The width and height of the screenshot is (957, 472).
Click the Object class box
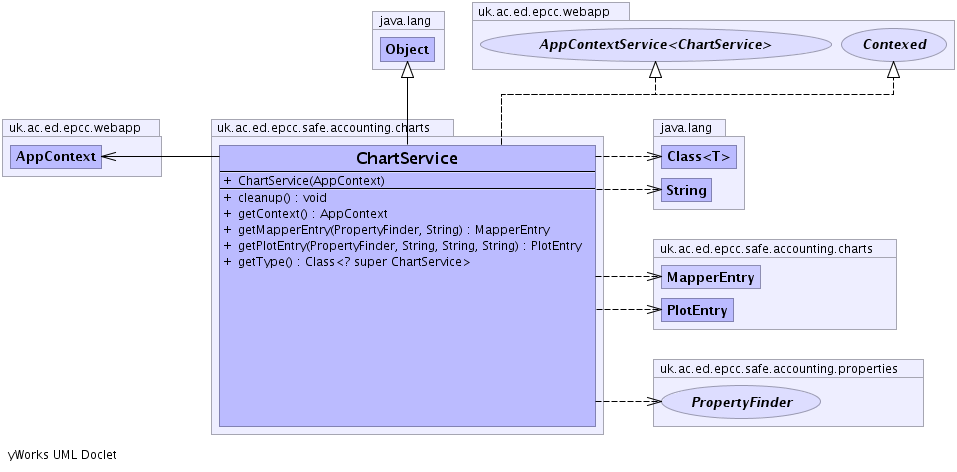pyautogui.click(x=407, y=49)
